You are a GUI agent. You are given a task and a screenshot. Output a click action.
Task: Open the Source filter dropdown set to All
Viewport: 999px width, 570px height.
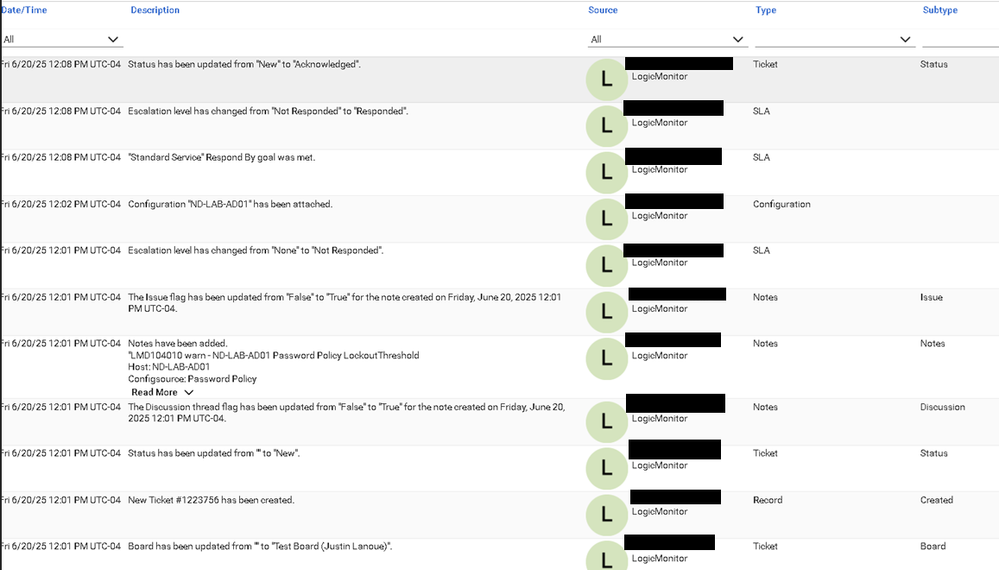coord(667,39)
